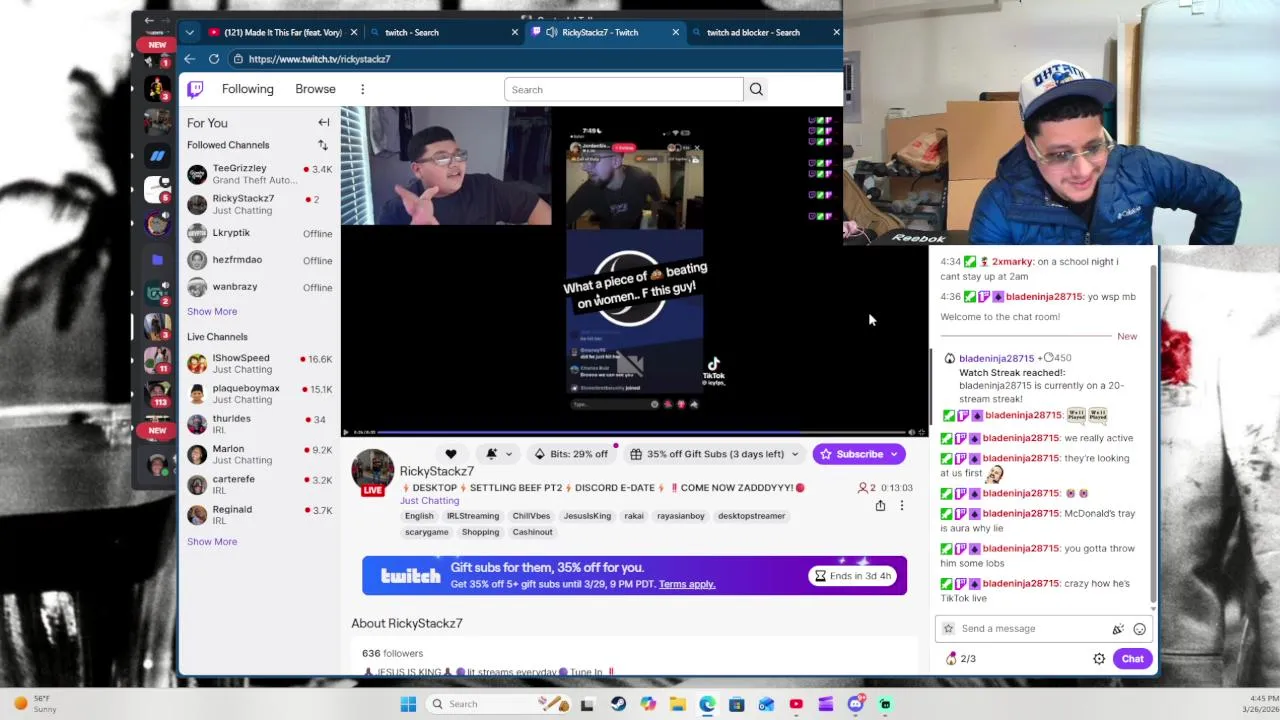Open the three-dot menu beside Browse

coord(362,89)
